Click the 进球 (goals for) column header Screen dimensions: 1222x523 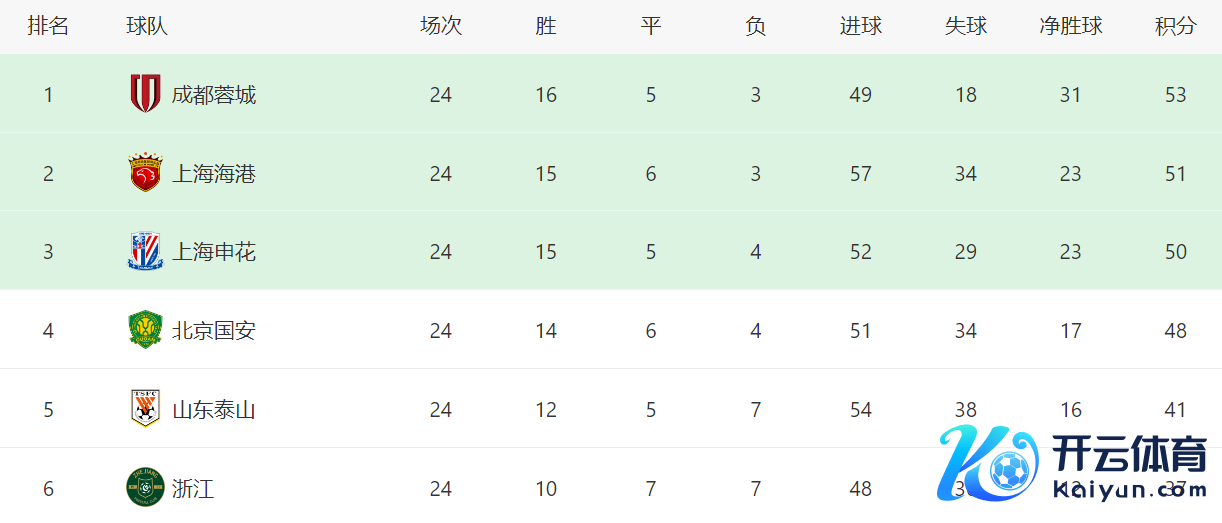861,26
